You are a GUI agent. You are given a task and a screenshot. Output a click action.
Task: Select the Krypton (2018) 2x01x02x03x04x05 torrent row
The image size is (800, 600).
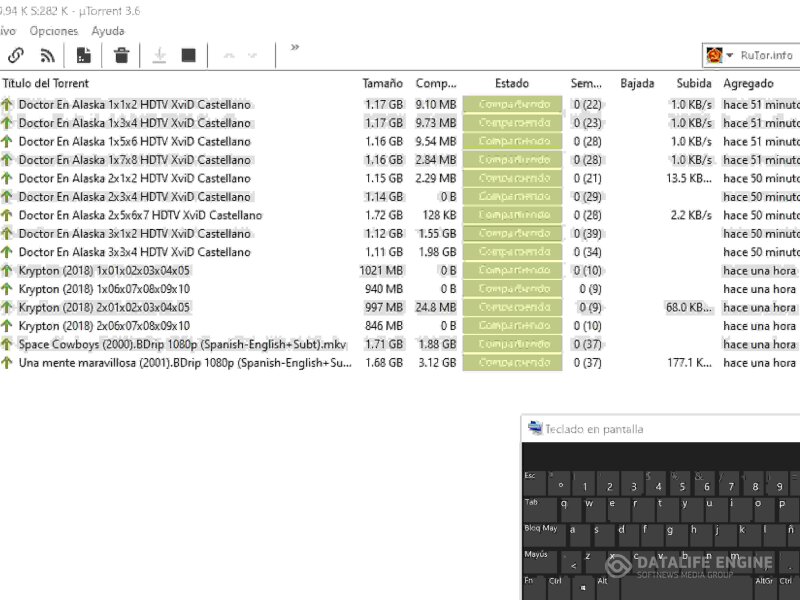point(104,307)
